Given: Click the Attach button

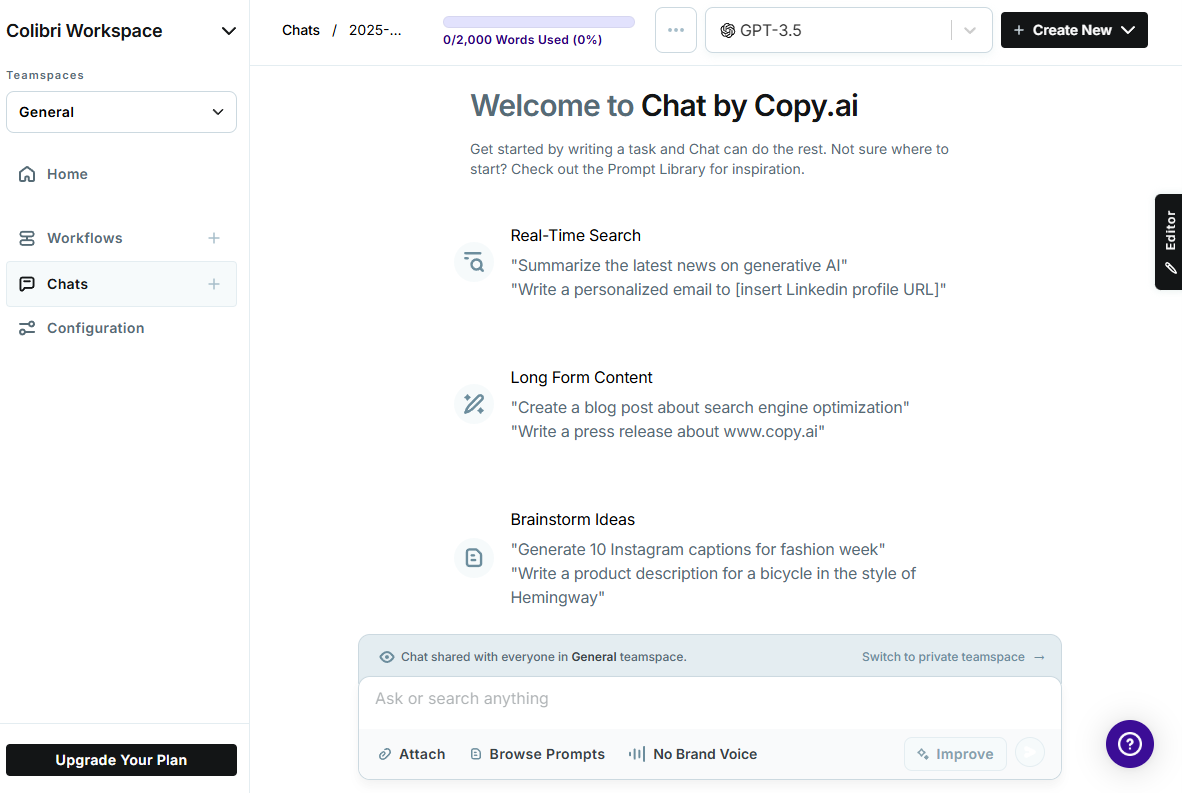Looking at the screenshot, I should click(x=412, y=754).
